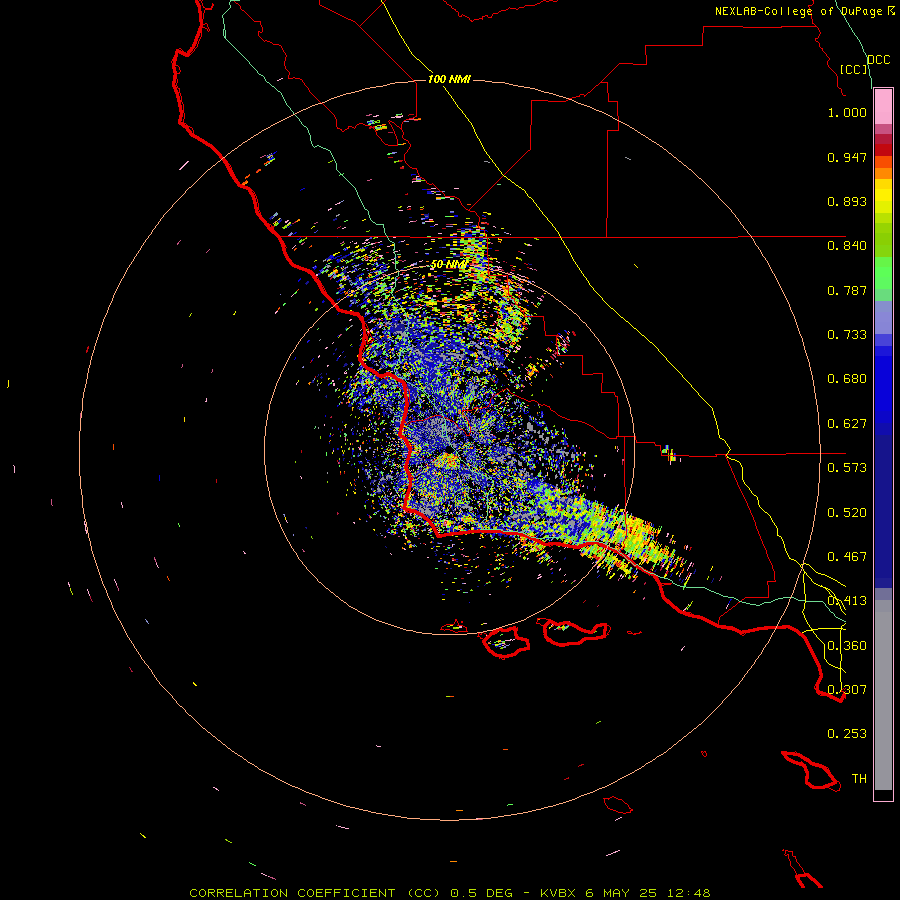Click the CORRELATION COEFFICIENT (CC) caption text
The width and height of the screenshot is (900, 900).
coord(315,893)
